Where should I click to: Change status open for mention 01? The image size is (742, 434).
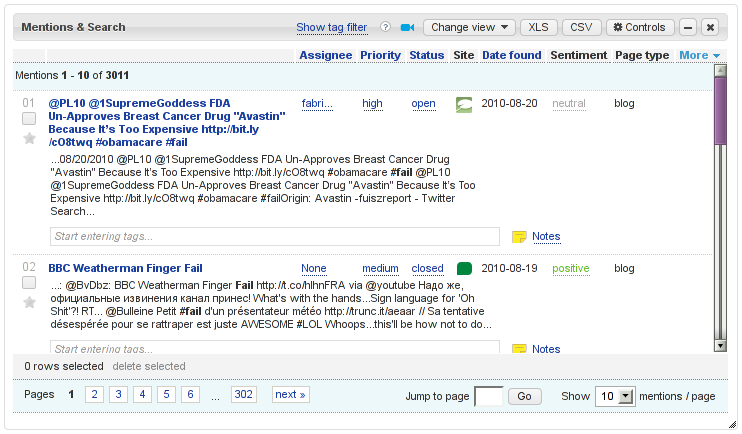[x=423, y=104]
